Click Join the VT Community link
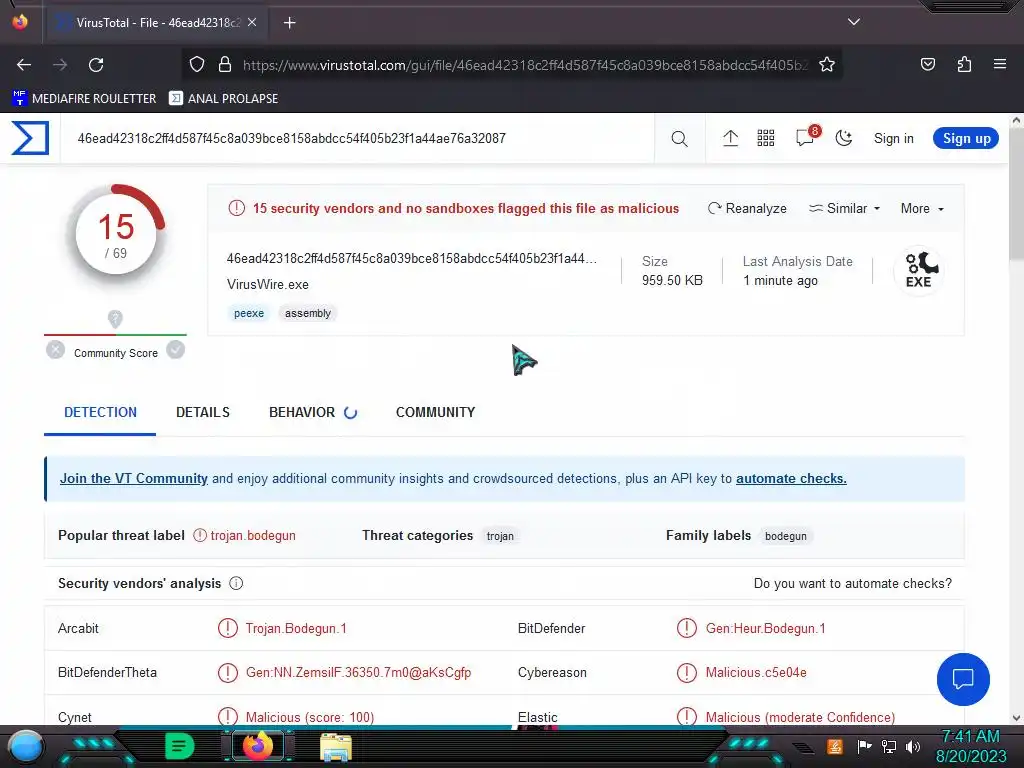 [134, 479]
